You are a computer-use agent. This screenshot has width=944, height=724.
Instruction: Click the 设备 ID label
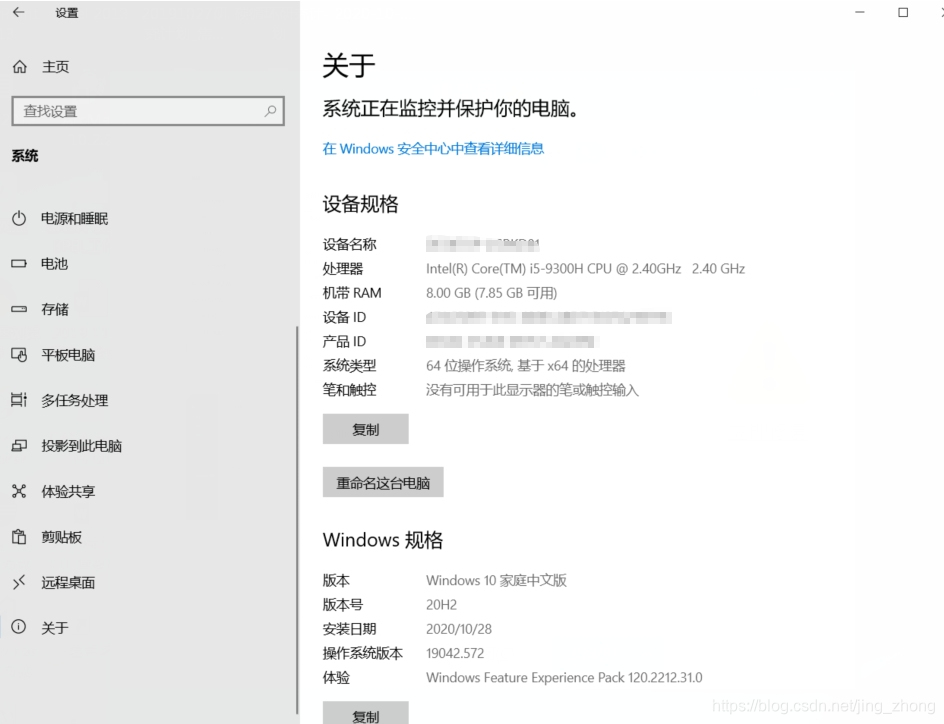click(x=344, y=317)
